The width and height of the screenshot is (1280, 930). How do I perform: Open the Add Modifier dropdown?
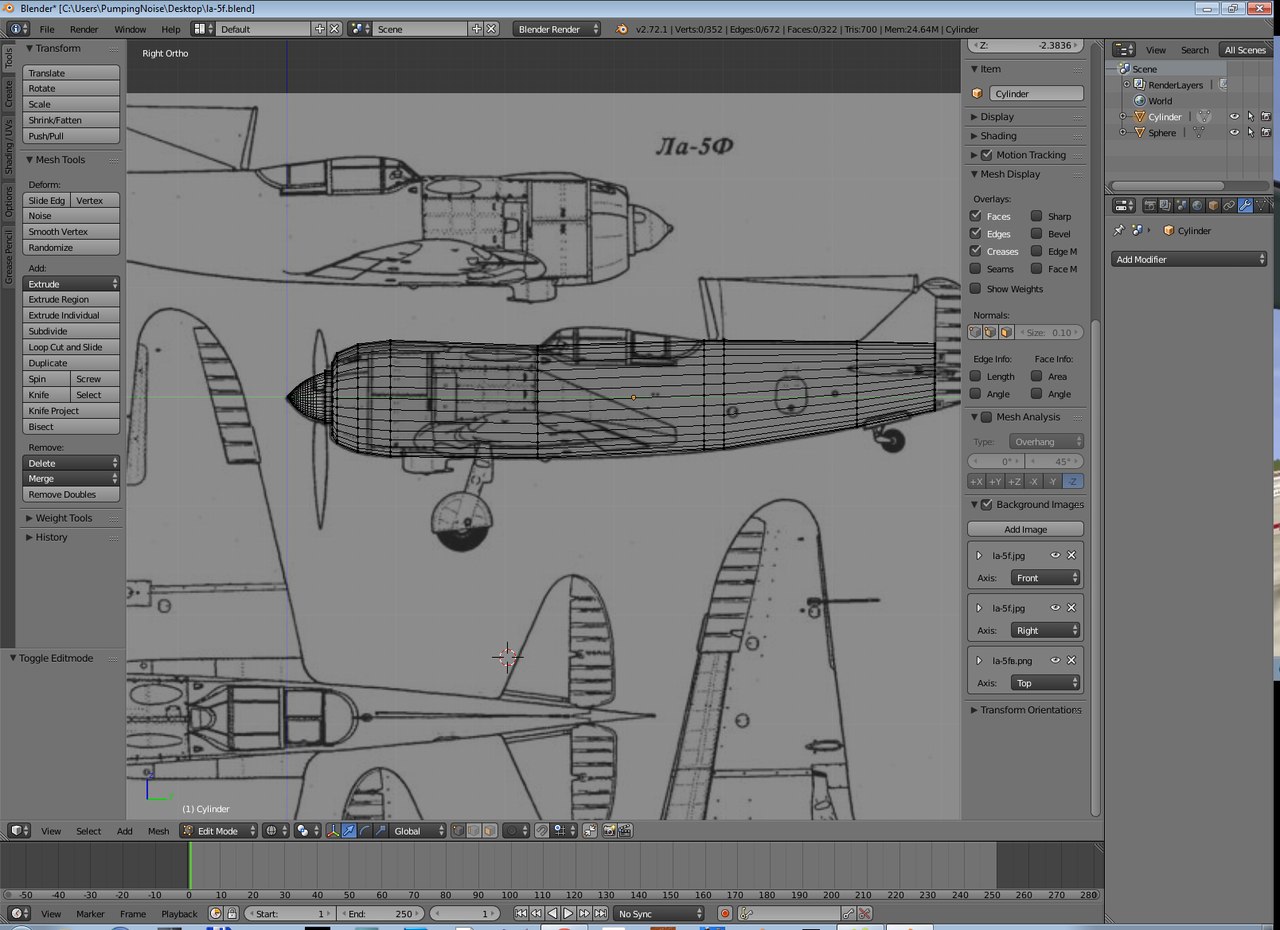[x=1189, y=259]
